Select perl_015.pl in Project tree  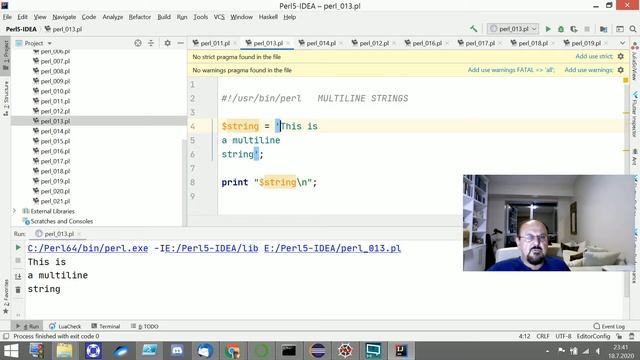click(55, 141)
